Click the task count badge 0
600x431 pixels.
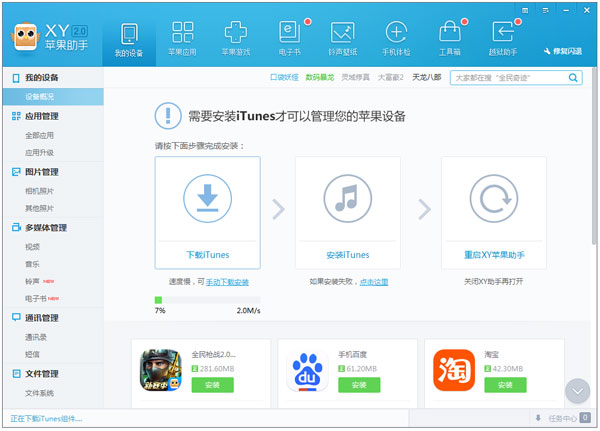(x=585, y=418)
